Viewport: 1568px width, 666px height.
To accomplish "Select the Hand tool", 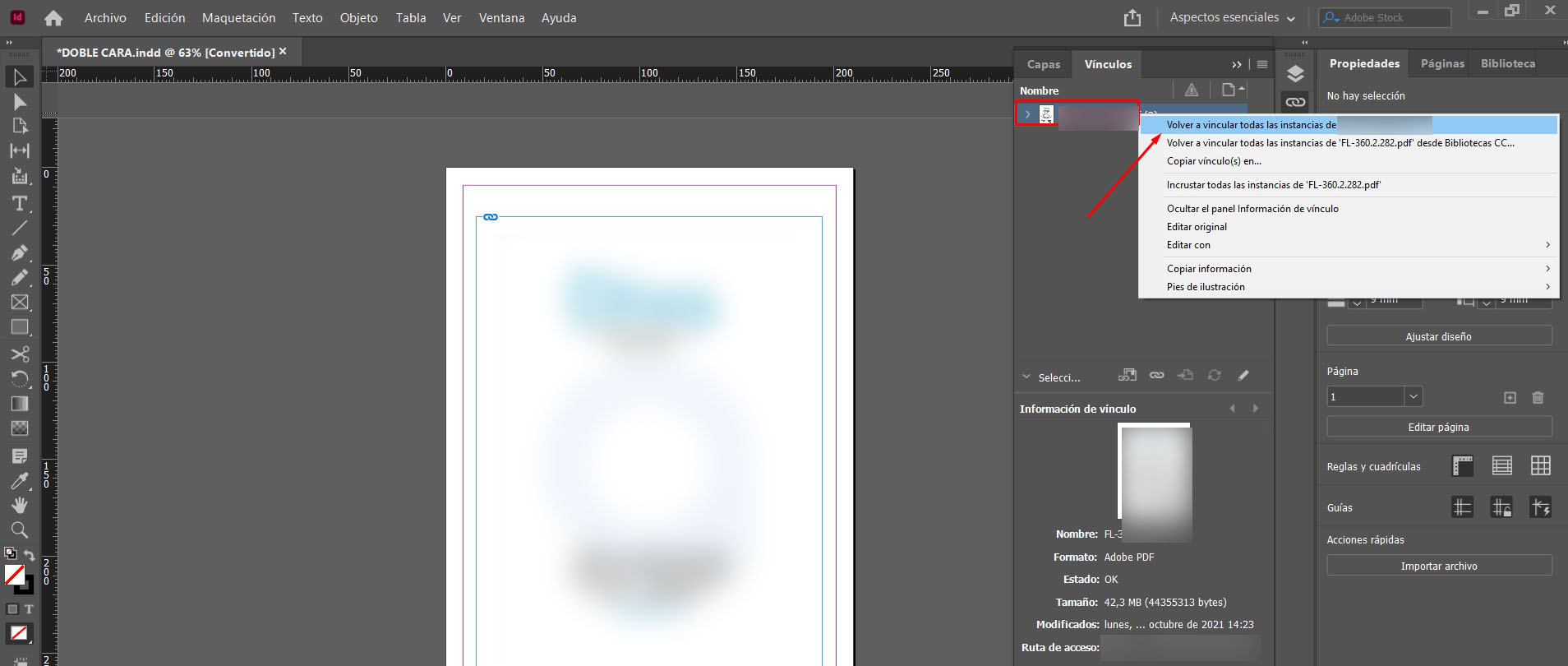I will pos(20,505).
